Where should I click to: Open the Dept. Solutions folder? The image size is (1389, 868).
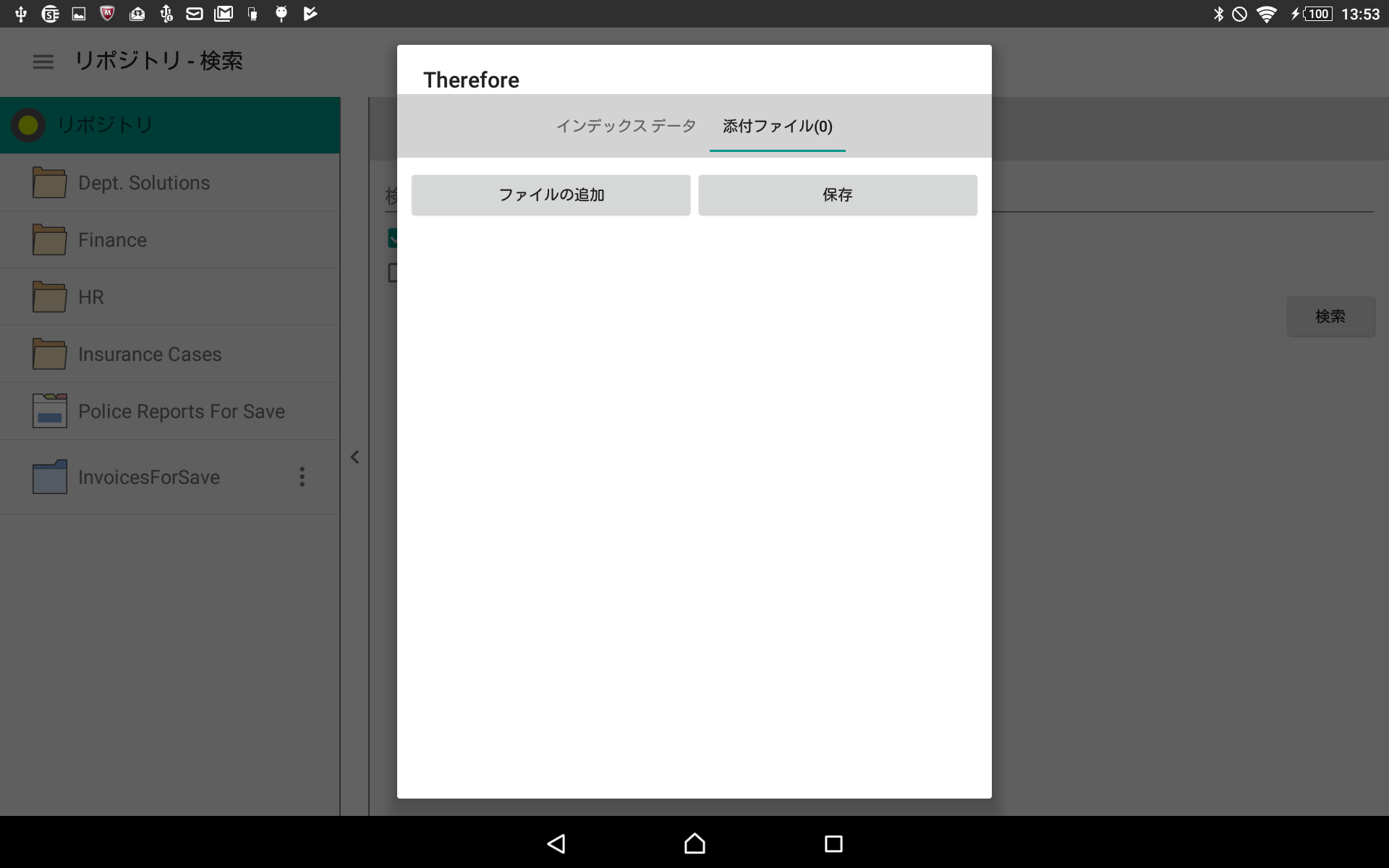point(170,182)
